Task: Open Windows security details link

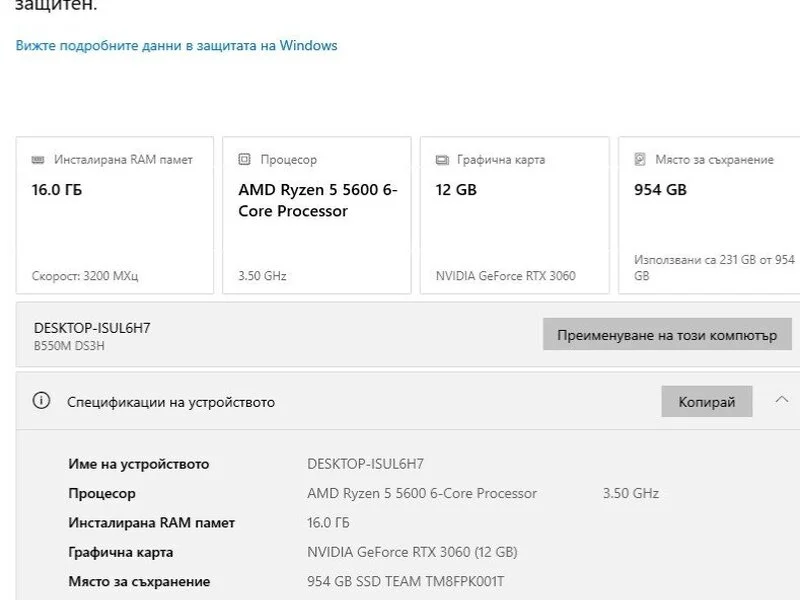Action: pyautogui.click(x=177, y=45)
